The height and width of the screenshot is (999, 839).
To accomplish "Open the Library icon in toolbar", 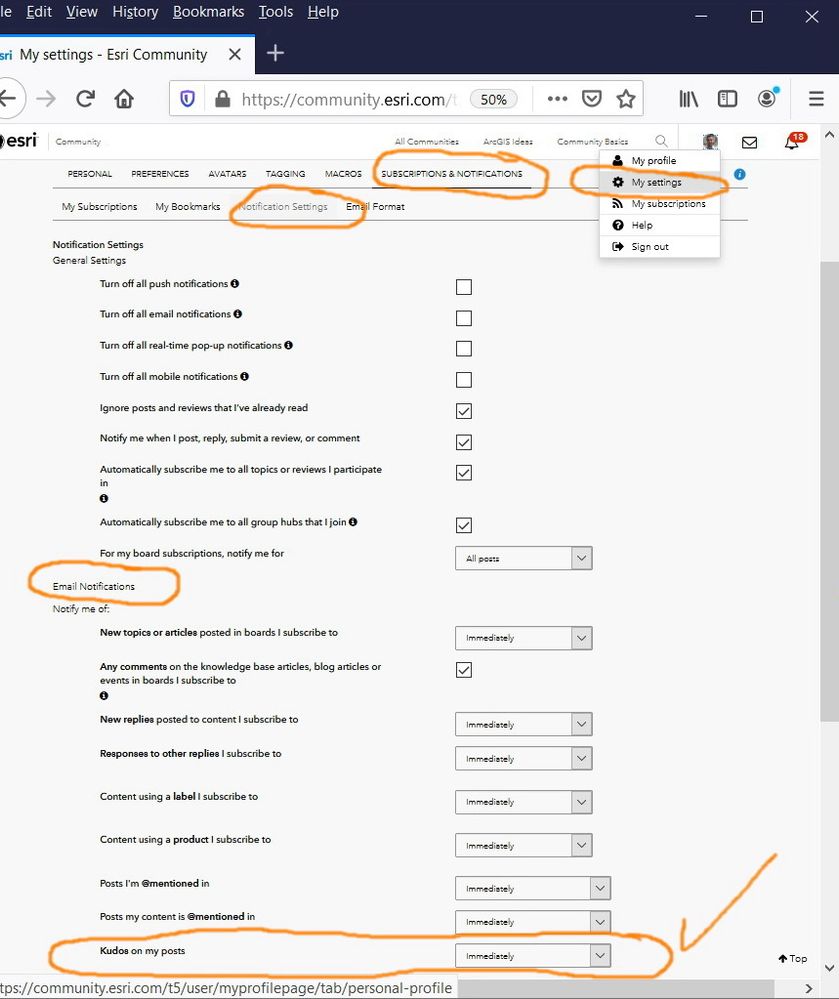I will (689, 99).
